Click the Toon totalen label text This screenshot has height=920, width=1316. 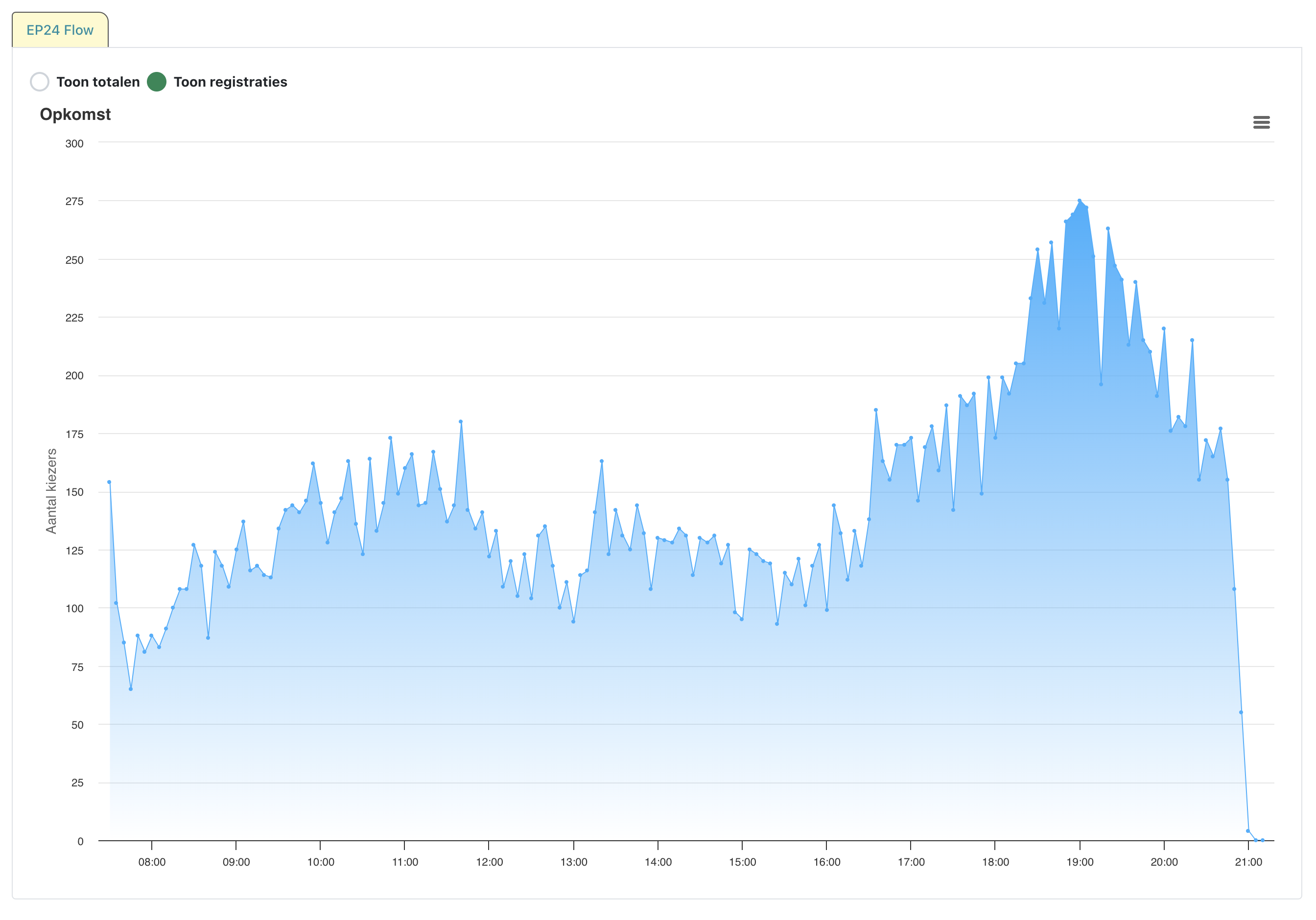(x=98, y=82)
